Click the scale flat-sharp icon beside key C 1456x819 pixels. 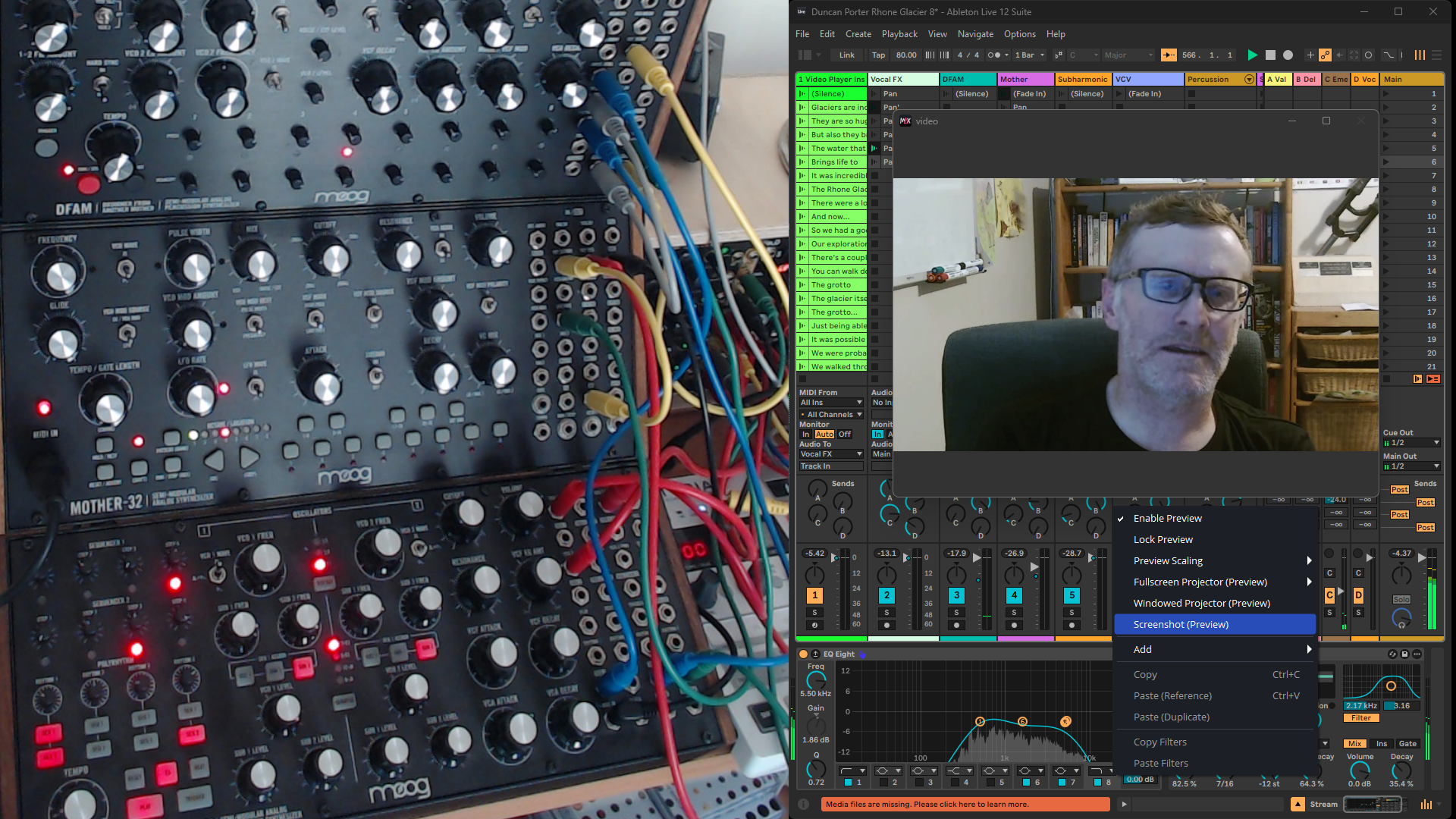point(1059,55)
